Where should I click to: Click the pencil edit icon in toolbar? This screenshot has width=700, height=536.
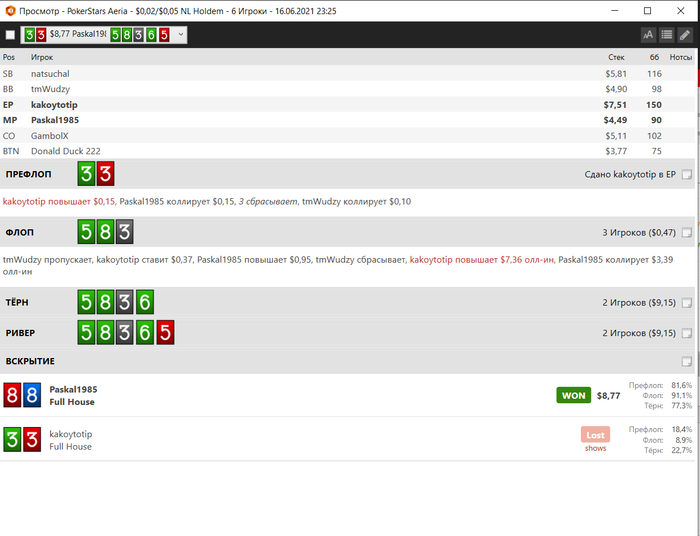coord(685,35)
